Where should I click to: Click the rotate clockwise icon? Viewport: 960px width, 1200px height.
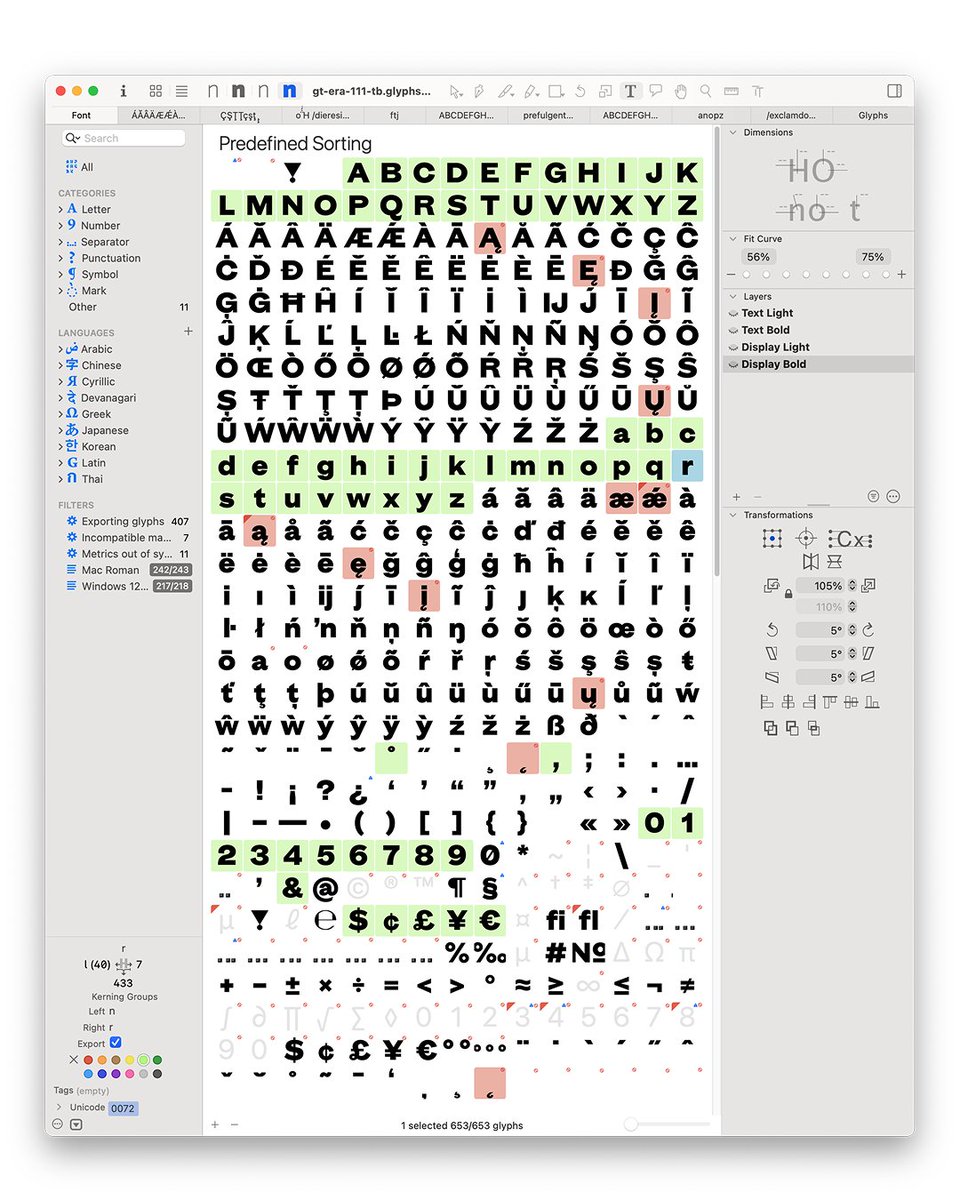[x=868, y=630]
